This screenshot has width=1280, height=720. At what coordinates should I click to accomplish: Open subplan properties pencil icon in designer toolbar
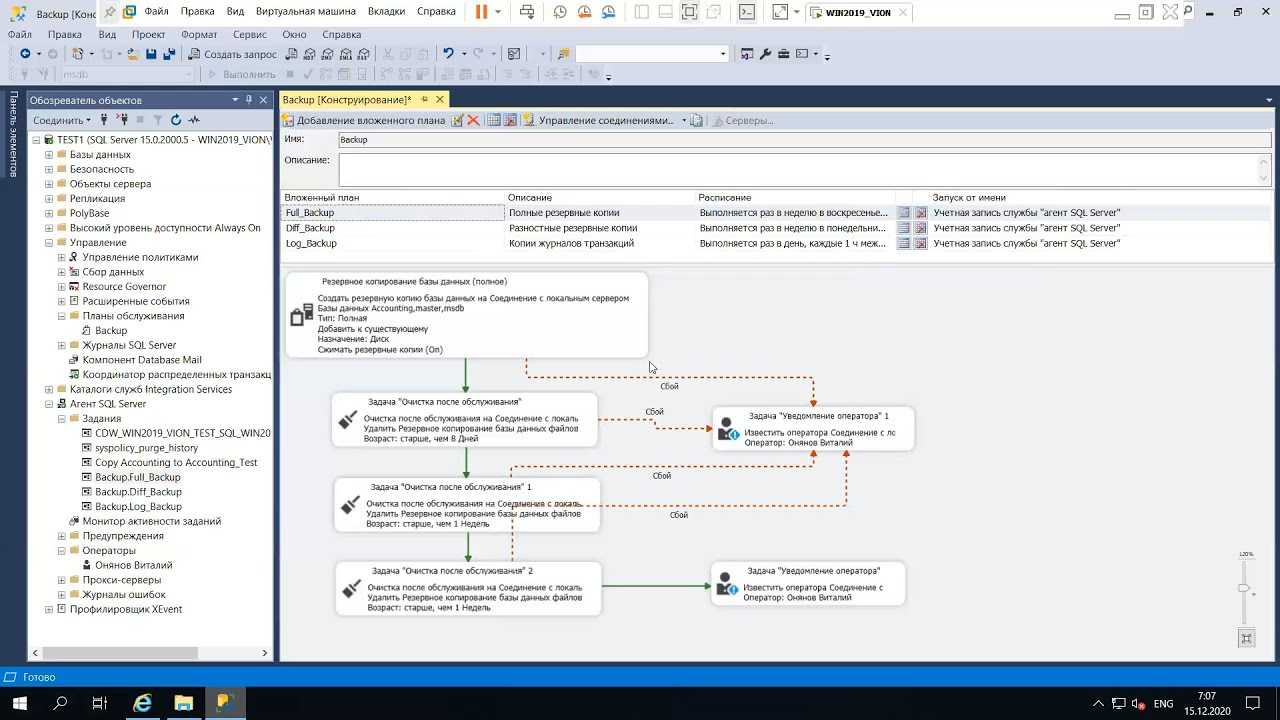(457, 120)
